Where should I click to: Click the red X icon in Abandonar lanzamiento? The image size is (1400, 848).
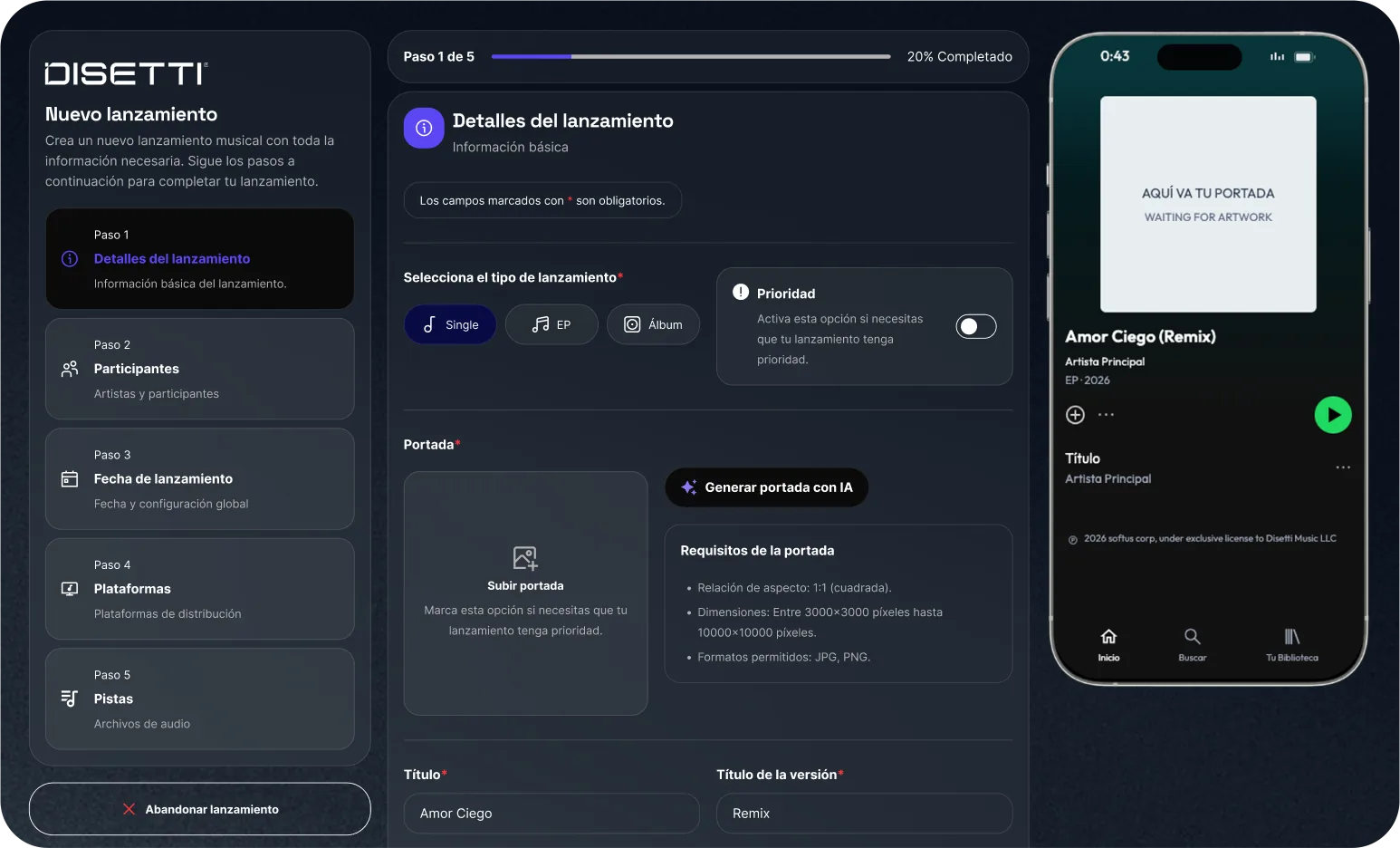pyautogui.click(x=129, y=809)
